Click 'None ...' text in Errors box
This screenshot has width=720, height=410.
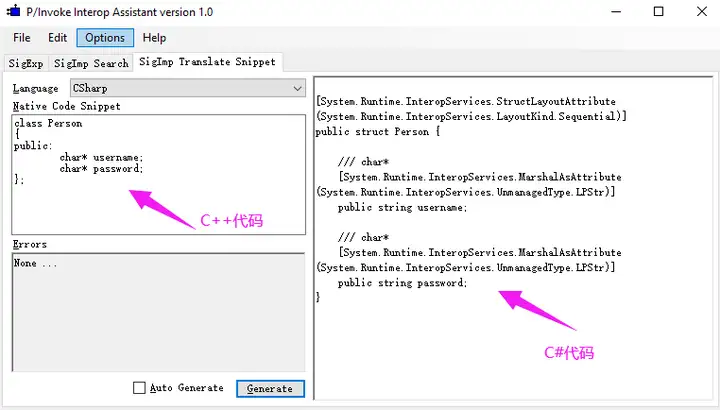point(35,263)
